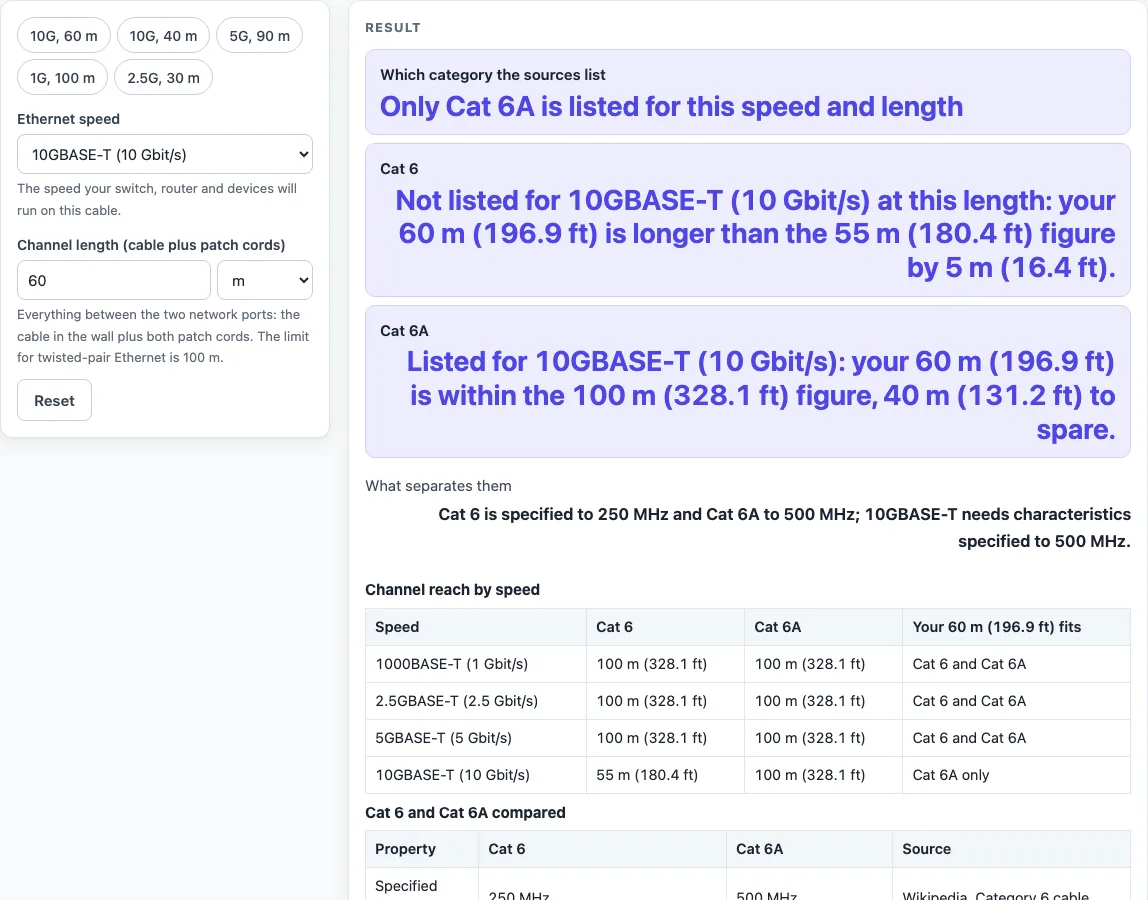Click the 'RESULT' section label
This screenshot has height=900, width=1148.
[393, 28]
